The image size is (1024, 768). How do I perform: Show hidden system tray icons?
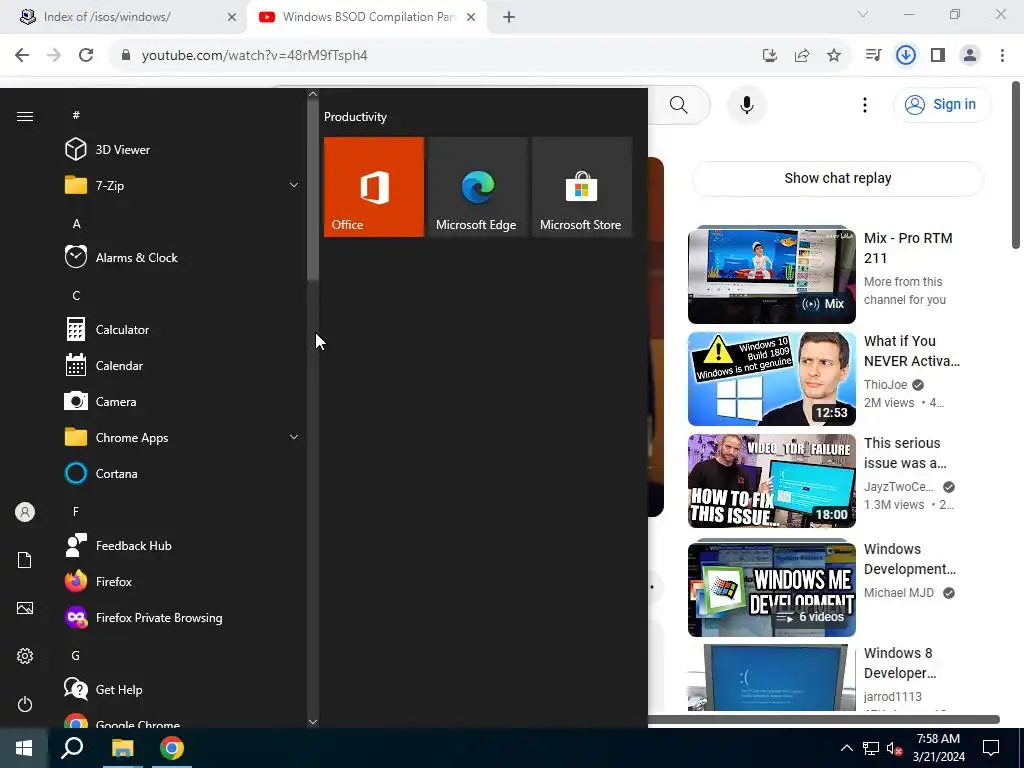click(846, 748)
